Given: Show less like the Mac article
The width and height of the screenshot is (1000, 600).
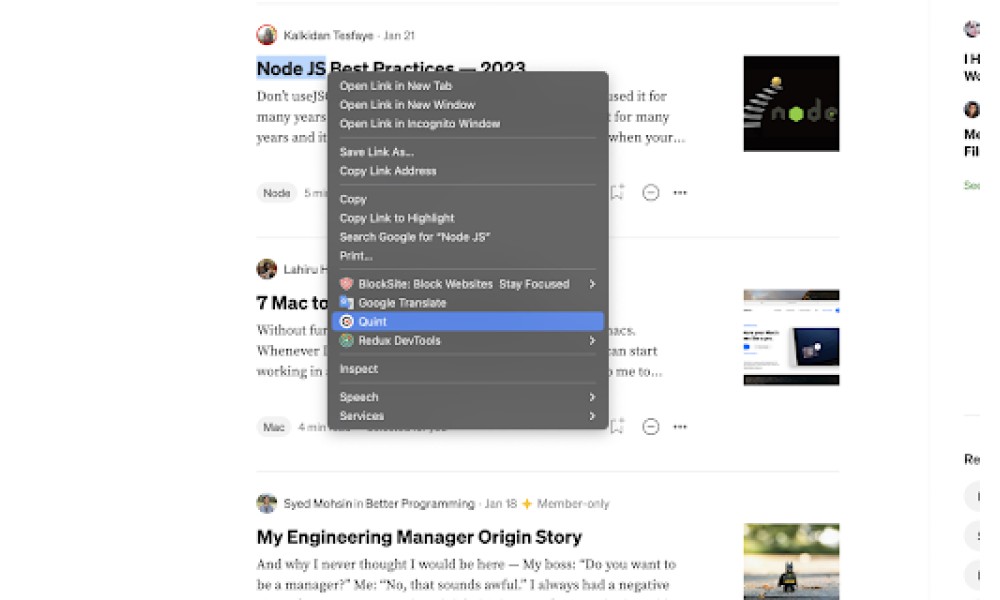Looking at the screenshot, I should click(x=651, y=427).
